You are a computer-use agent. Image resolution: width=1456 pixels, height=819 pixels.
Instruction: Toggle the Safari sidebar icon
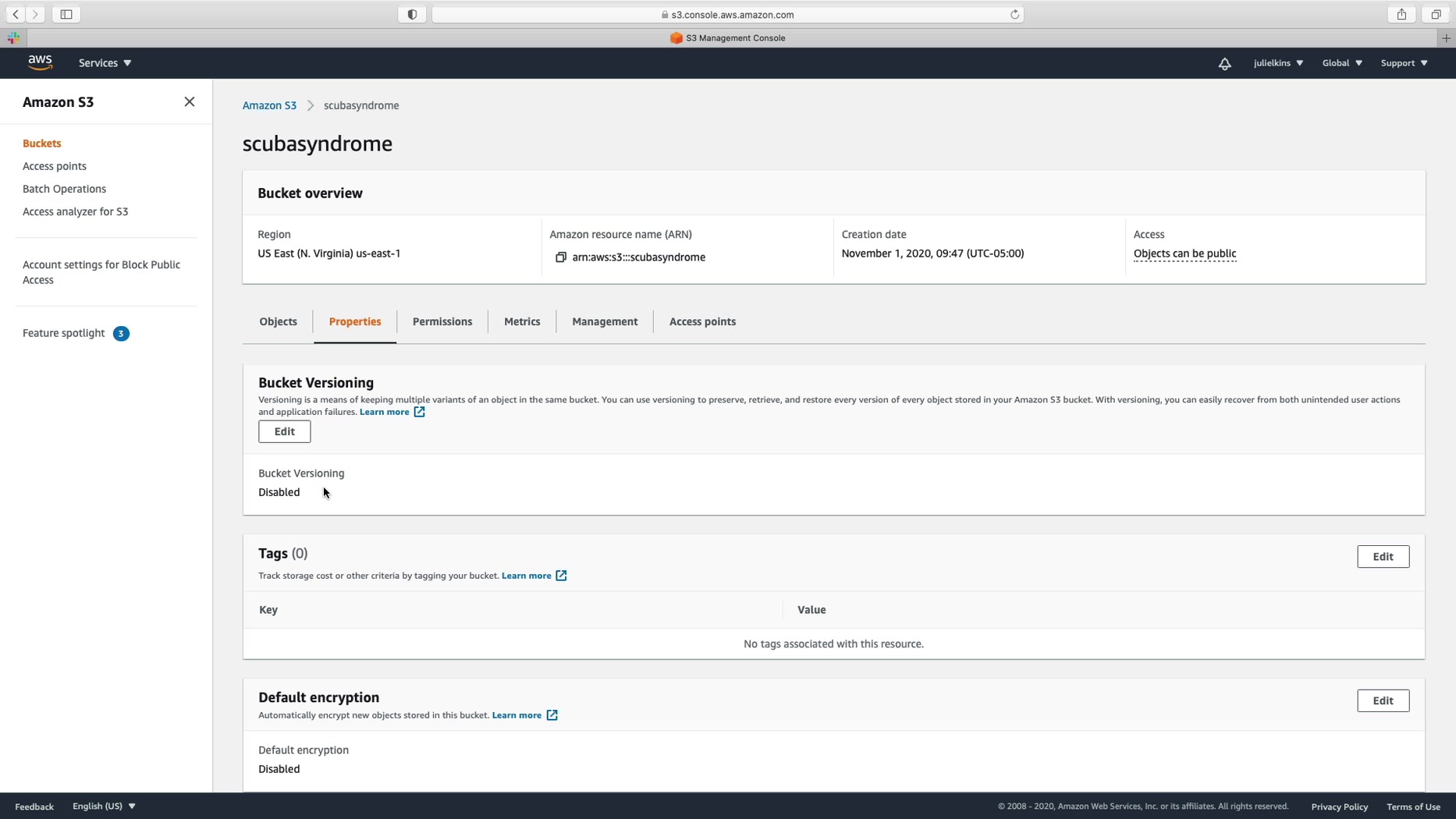66,14
